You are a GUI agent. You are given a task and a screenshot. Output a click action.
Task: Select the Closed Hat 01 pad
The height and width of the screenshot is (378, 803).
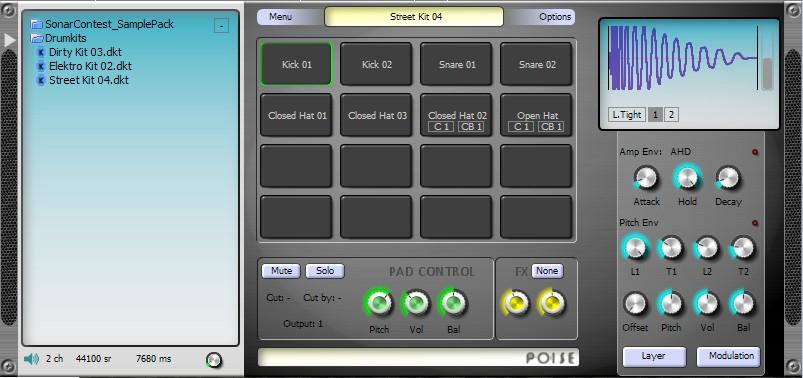tap(297, 115)
